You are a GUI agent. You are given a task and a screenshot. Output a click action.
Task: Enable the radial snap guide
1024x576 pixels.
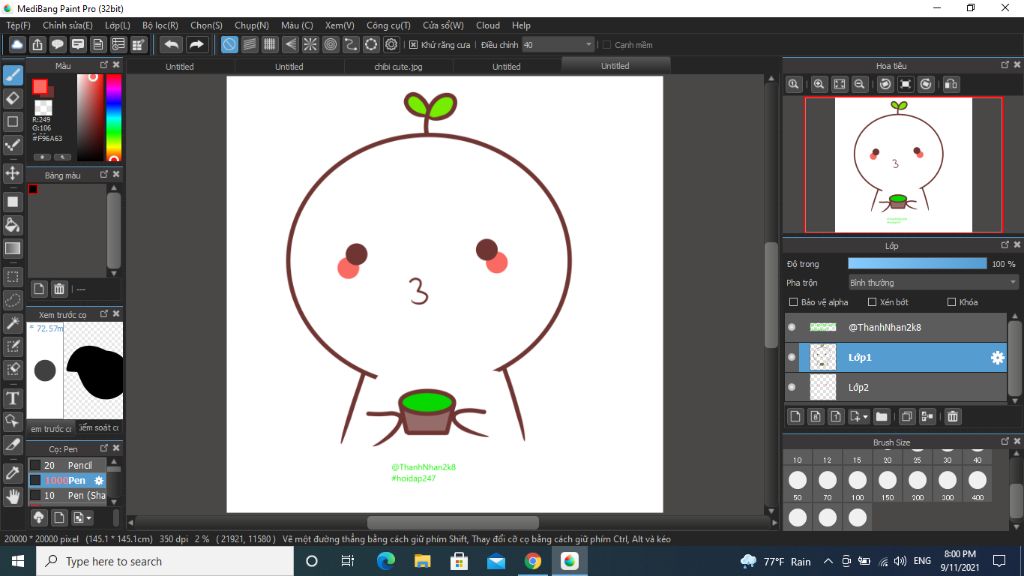(x=310, y=44)
